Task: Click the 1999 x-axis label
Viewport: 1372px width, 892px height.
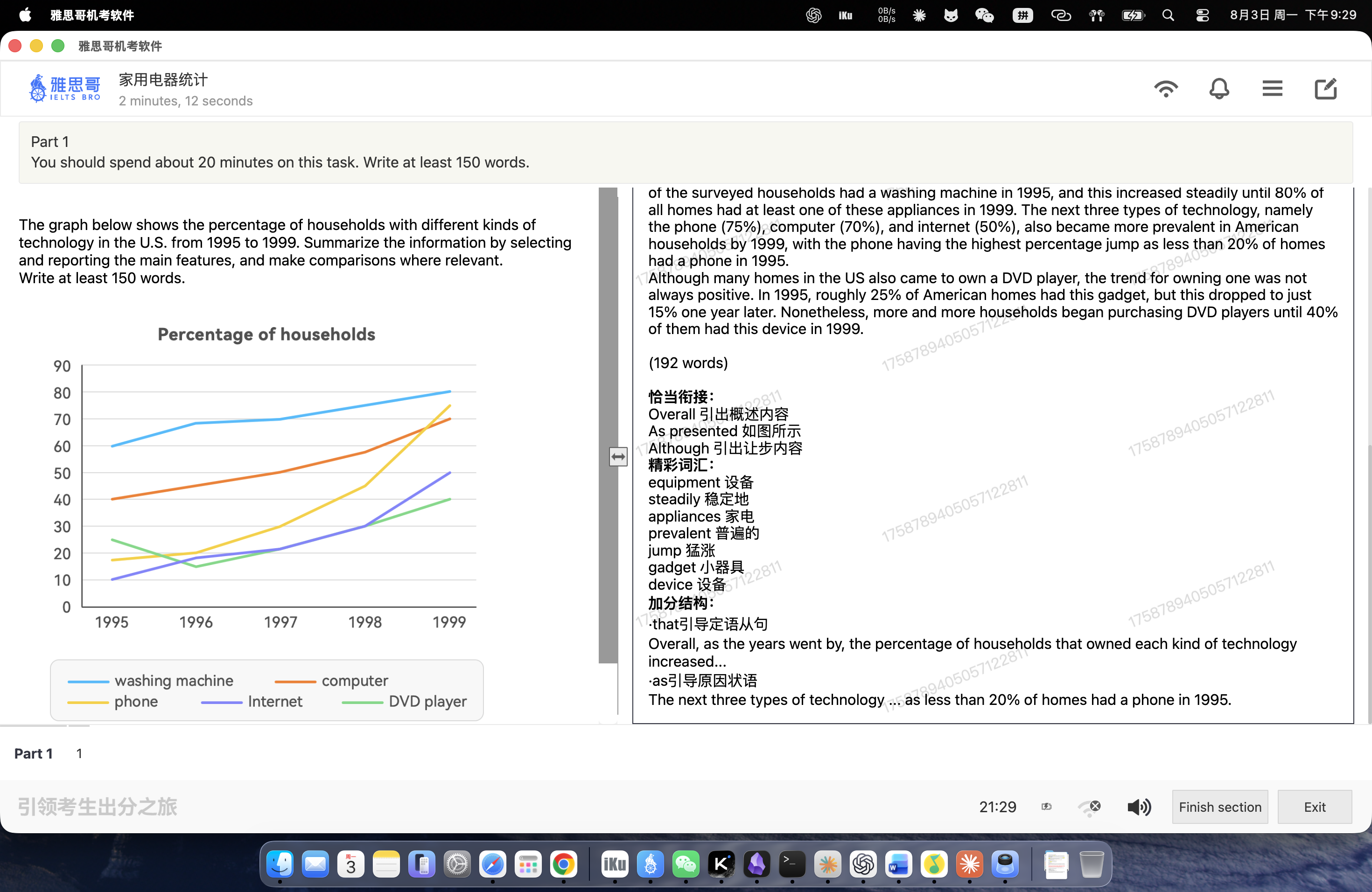Action: [449, 622]
